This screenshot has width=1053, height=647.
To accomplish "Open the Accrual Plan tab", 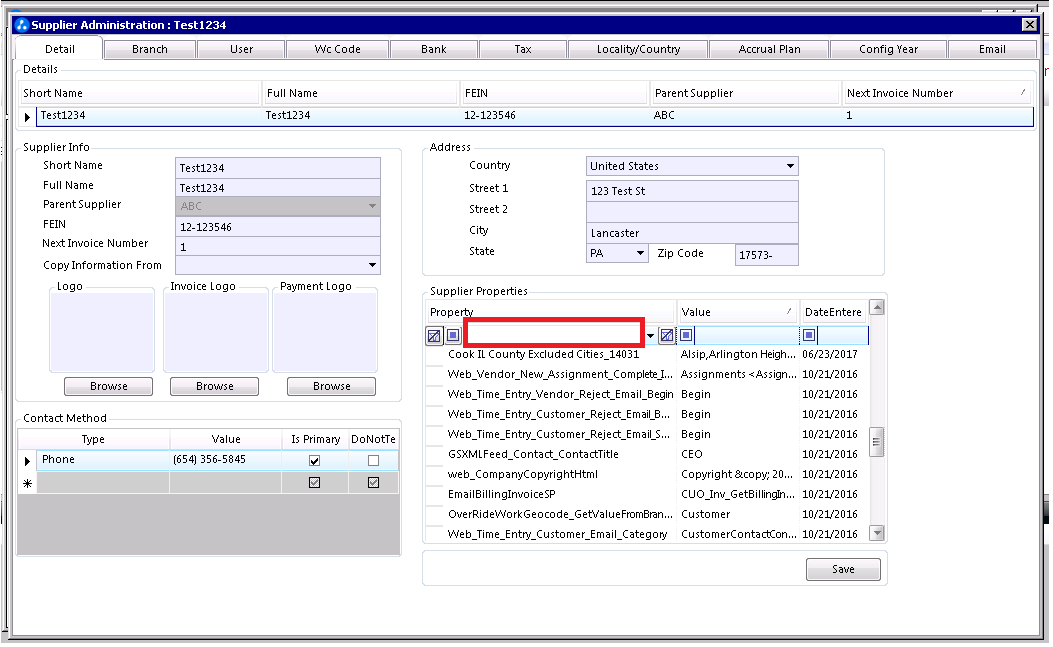I will point(770,49).
